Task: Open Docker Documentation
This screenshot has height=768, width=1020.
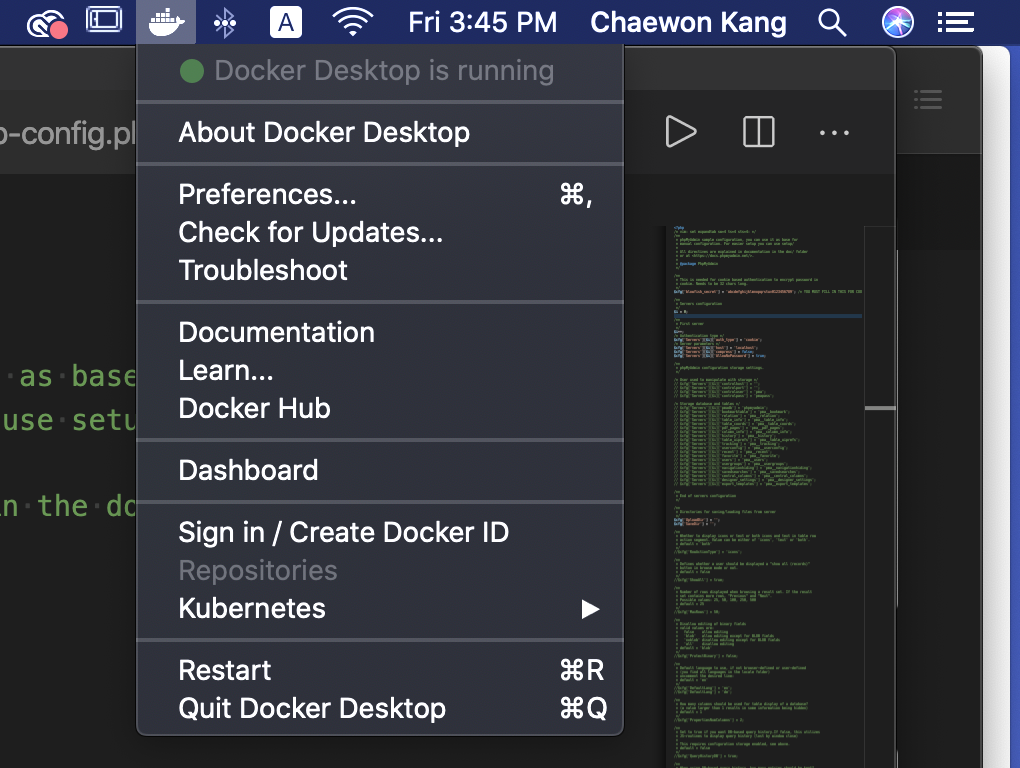Action: click(x=381, y=332)
